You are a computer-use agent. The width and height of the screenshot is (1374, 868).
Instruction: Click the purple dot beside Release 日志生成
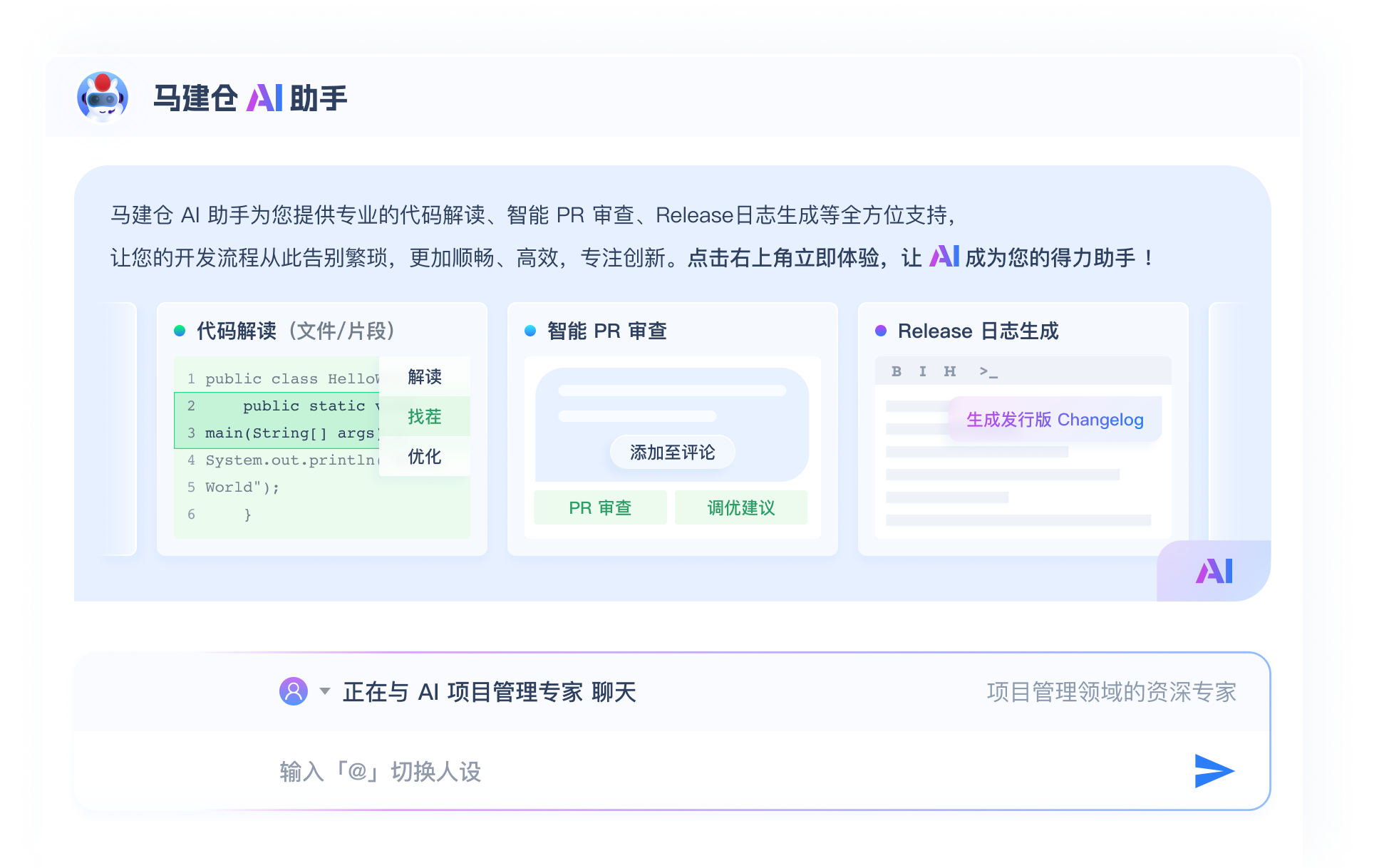[x=881, y=331]
